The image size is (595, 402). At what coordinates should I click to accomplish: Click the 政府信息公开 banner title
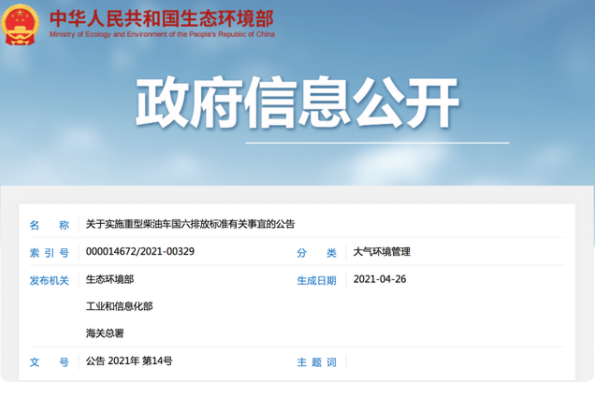point(298,102)
